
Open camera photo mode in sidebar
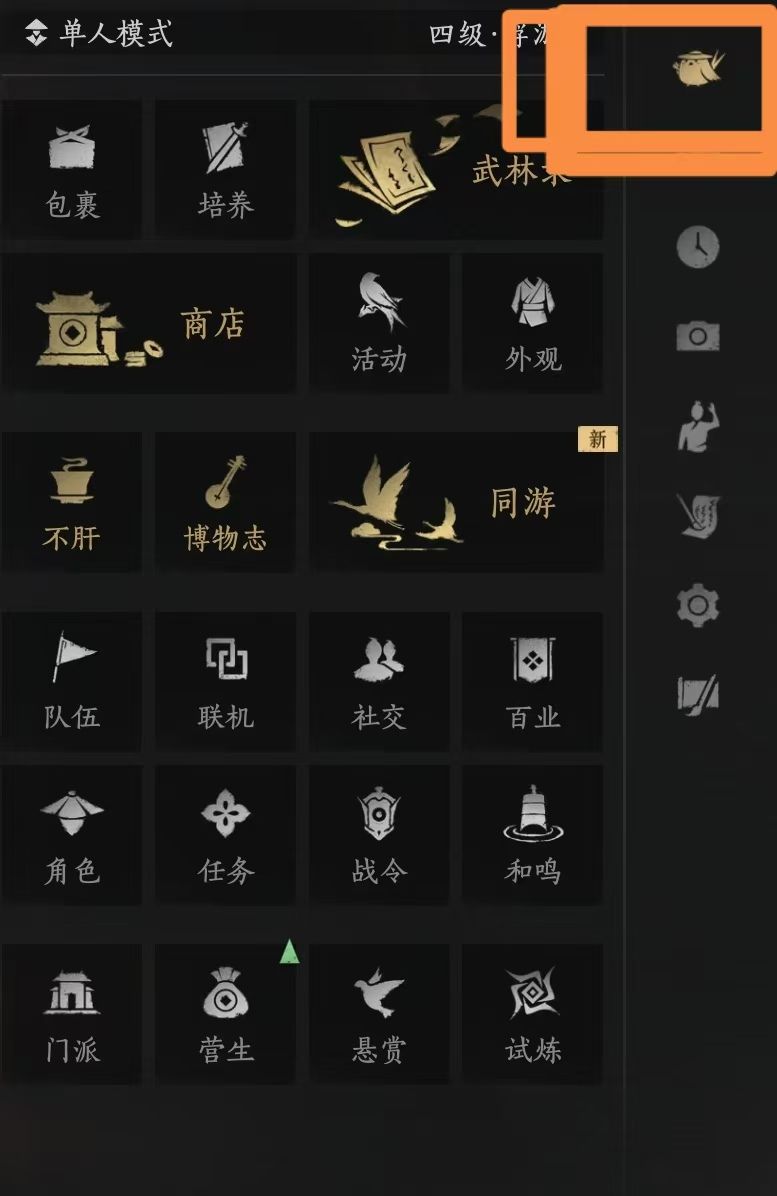pos(698,336)
